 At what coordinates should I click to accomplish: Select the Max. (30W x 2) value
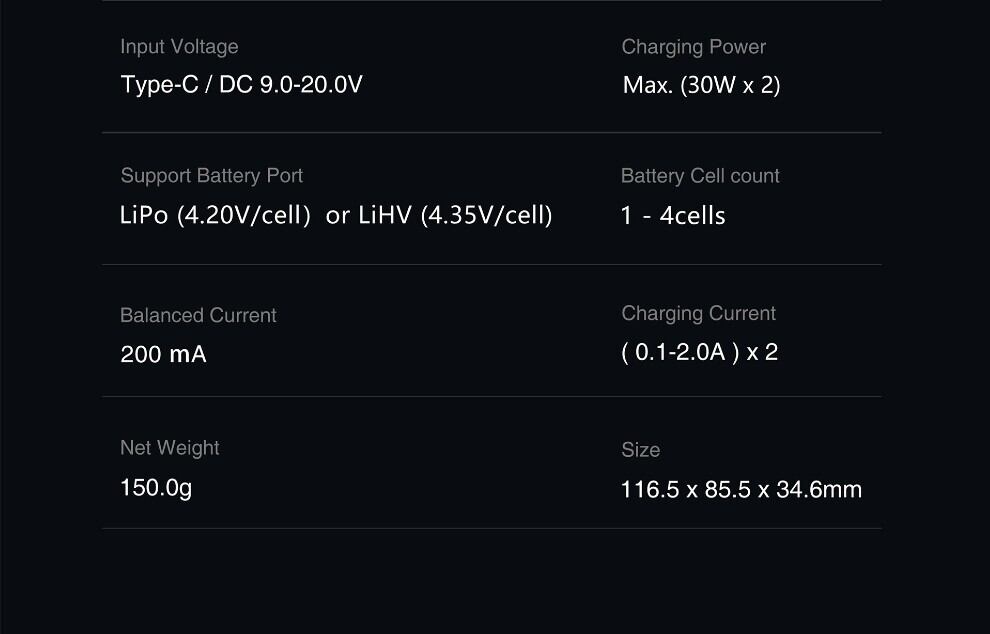(701, 86)
